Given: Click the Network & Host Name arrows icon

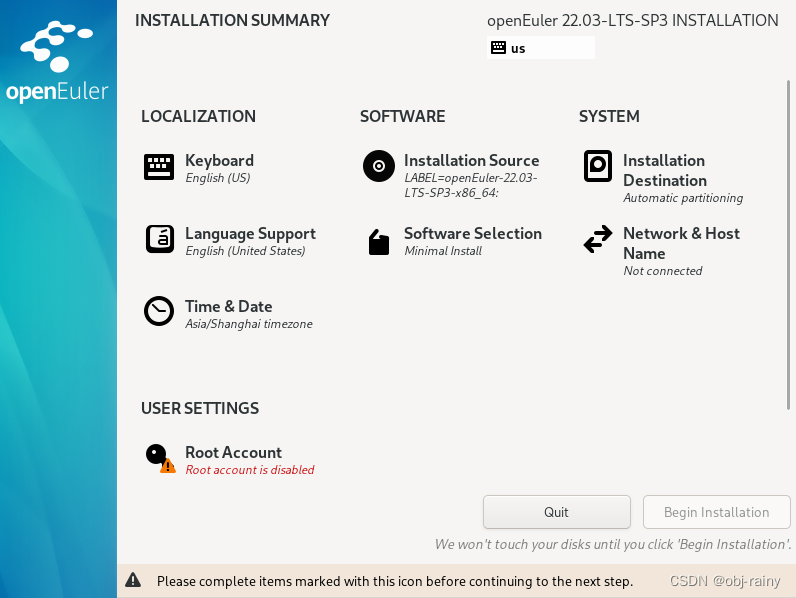Looking at the screenshot, I should click(598, 239).
